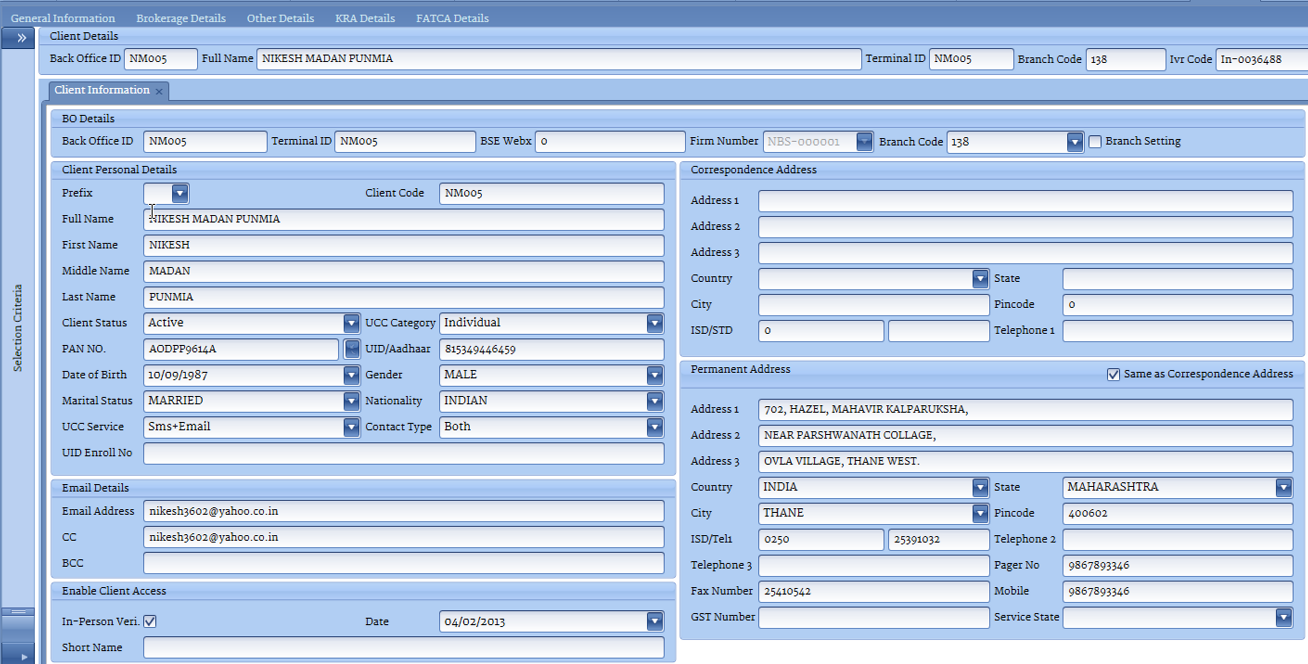Screen dimensions: 1308x664
Task: Click the small button beside PAN NO.
Action: (x=351, y=349)
